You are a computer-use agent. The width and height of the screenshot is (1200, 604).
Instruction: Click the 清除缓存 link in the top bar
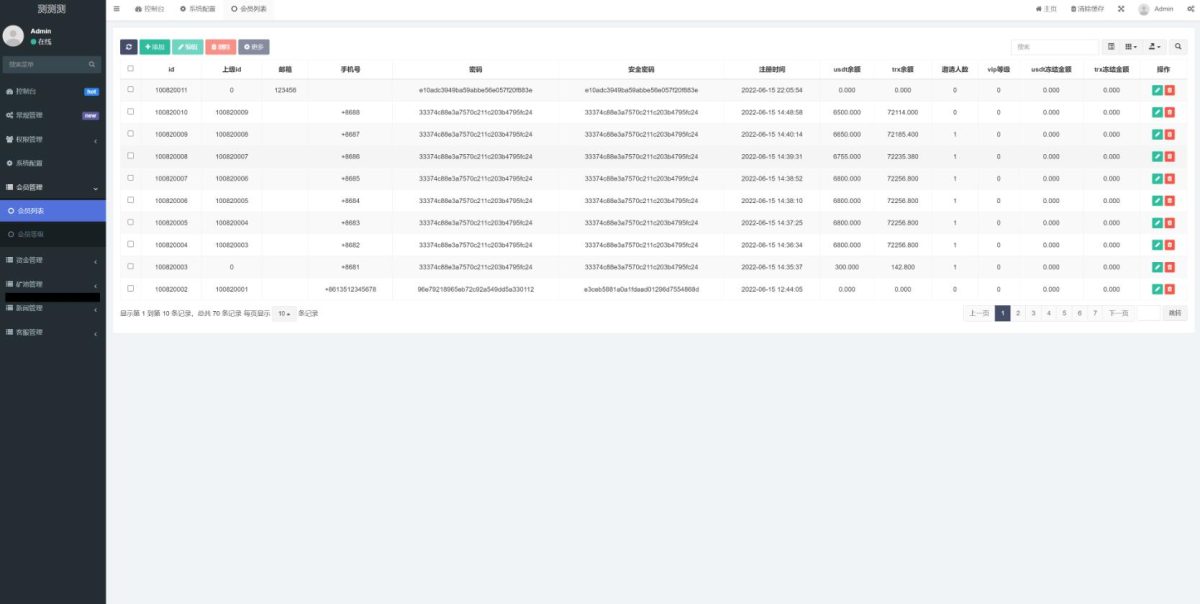[x=1087, y=9]
